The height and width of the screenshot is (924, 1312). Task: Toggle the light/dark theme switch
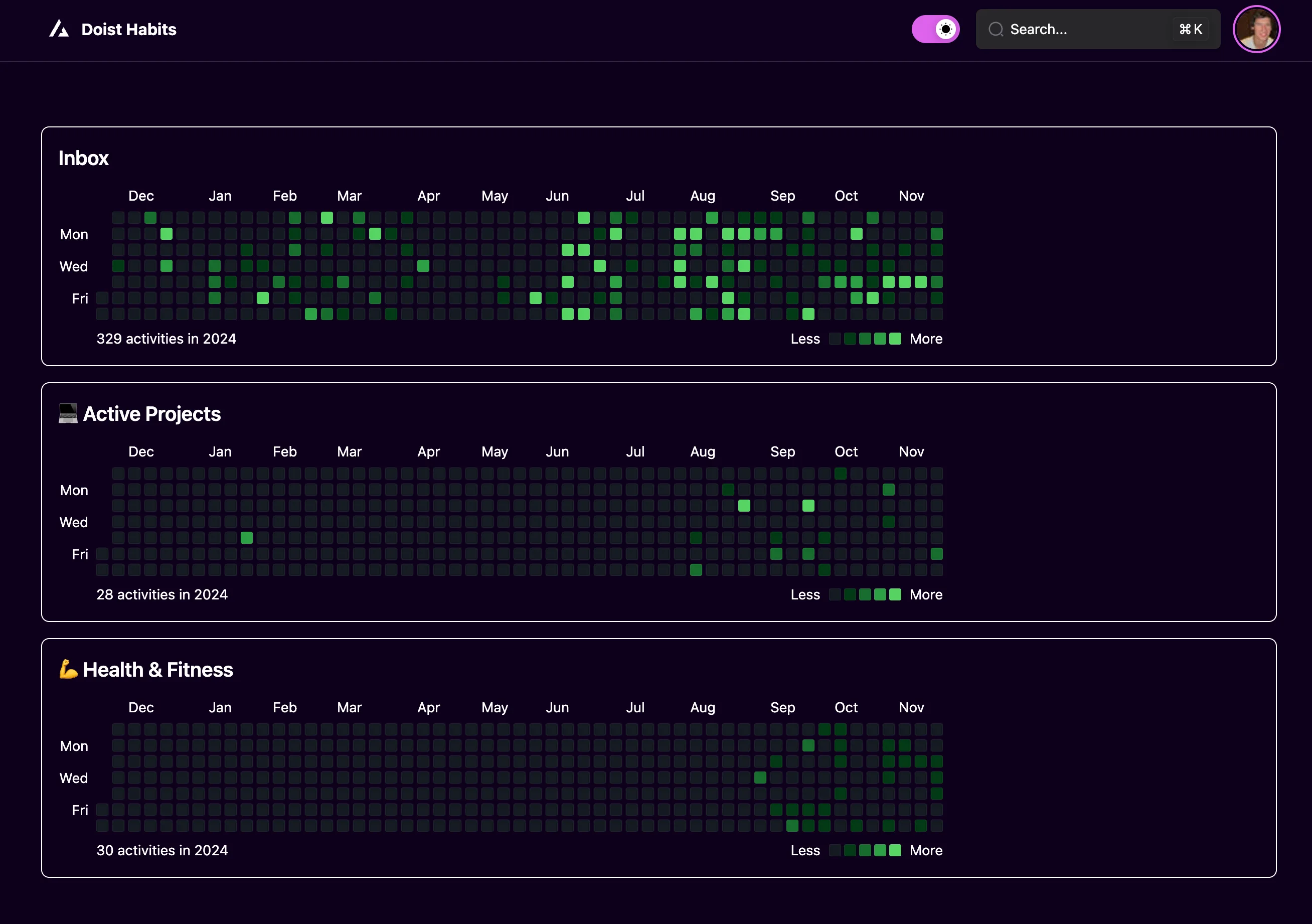[935, 29]
